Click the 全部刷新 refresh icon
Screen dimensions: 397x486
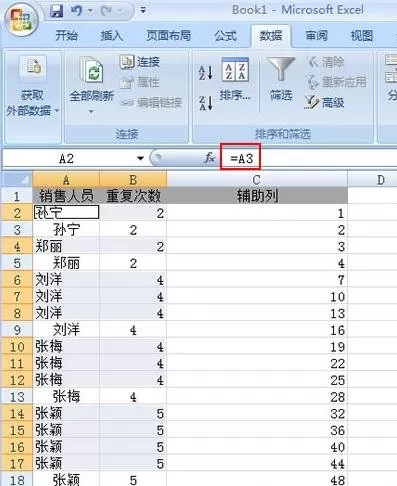click(x=91, y=70)
